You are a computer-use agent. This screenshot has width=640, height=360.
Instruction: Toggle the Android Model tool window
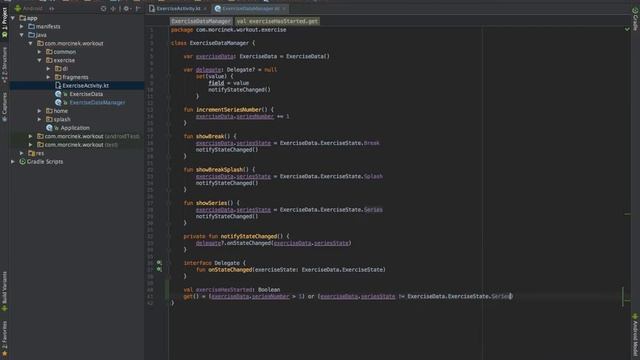635,335
